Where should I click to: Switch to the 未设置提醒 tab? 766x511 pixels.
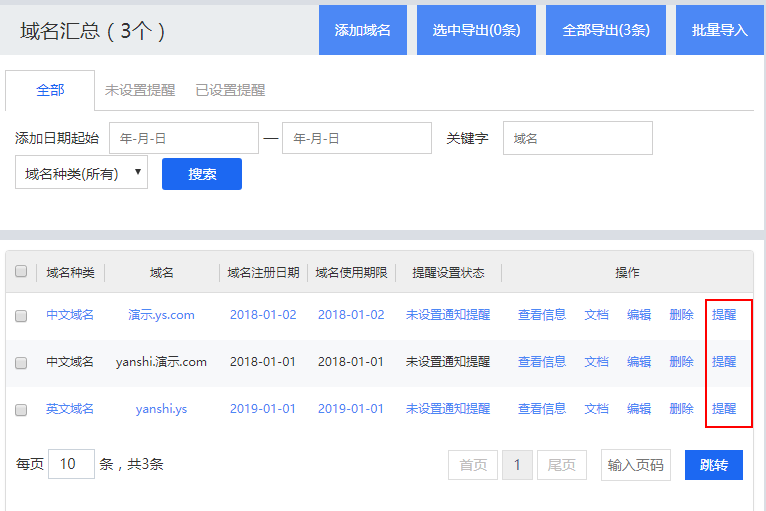pos(140,90)
